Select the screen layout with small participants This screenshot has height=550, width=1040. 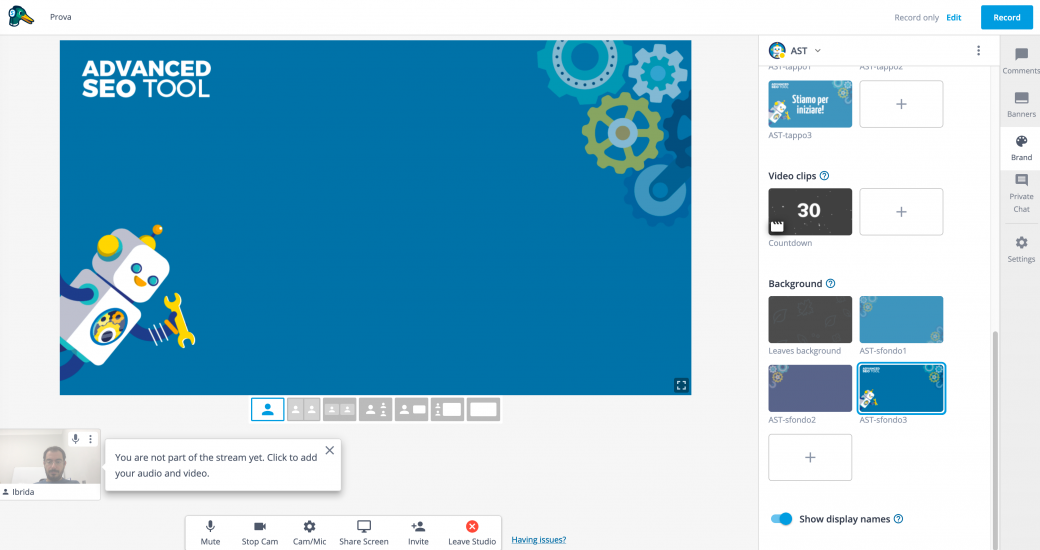[447, 409]
